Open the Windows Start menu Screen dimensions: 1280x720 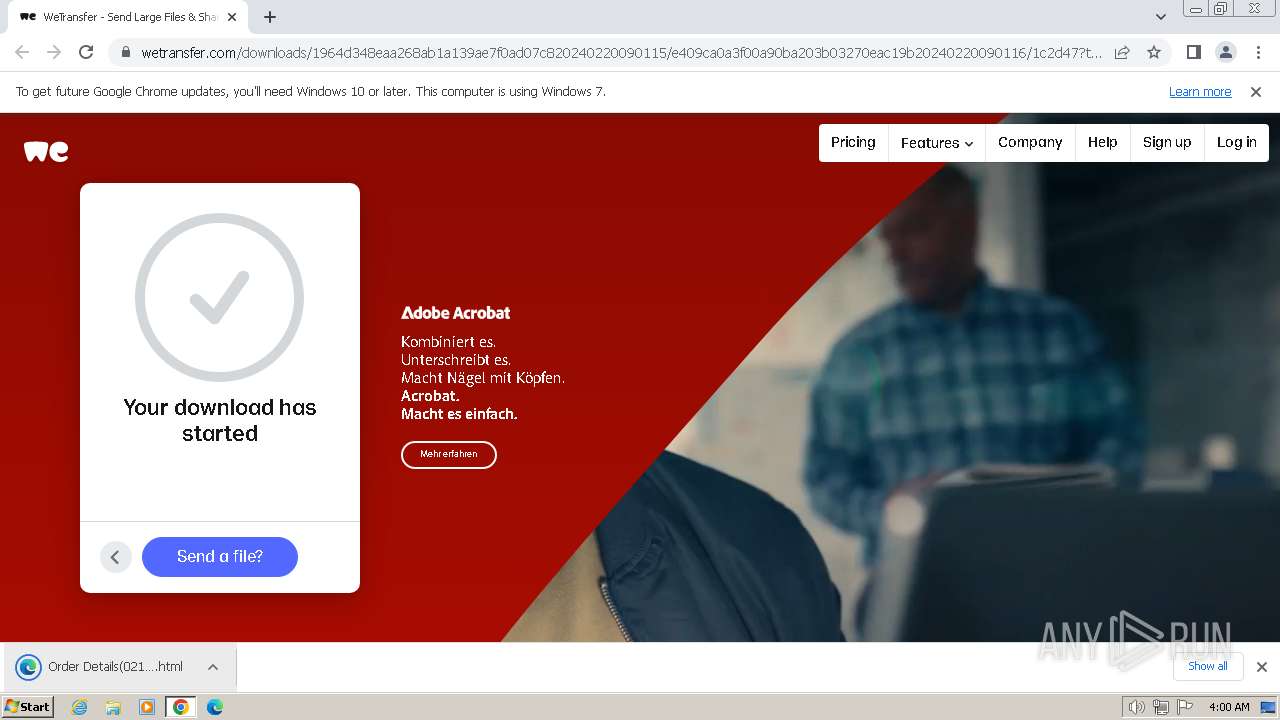tap(28, 707)
